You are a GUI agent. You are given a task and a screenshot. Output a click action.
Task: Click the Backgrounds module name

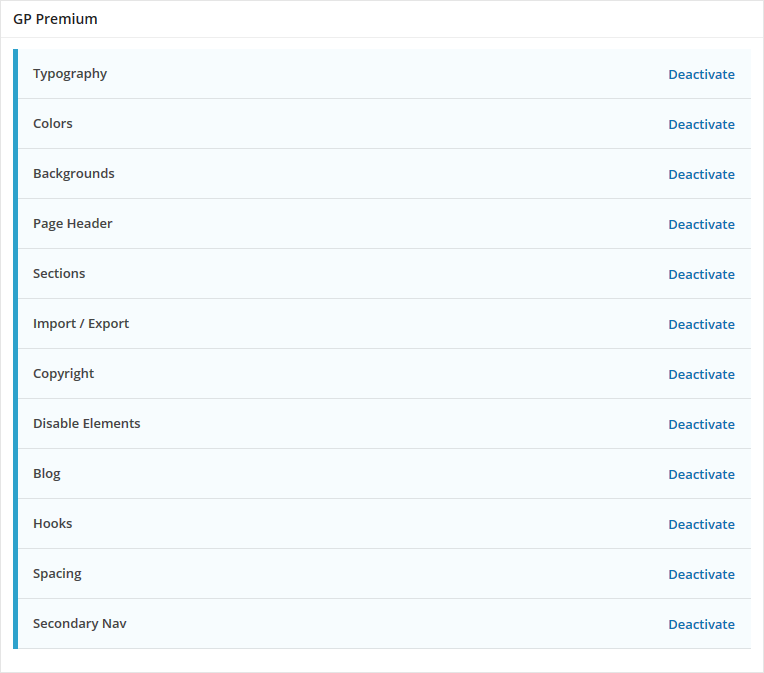[74, 174]
